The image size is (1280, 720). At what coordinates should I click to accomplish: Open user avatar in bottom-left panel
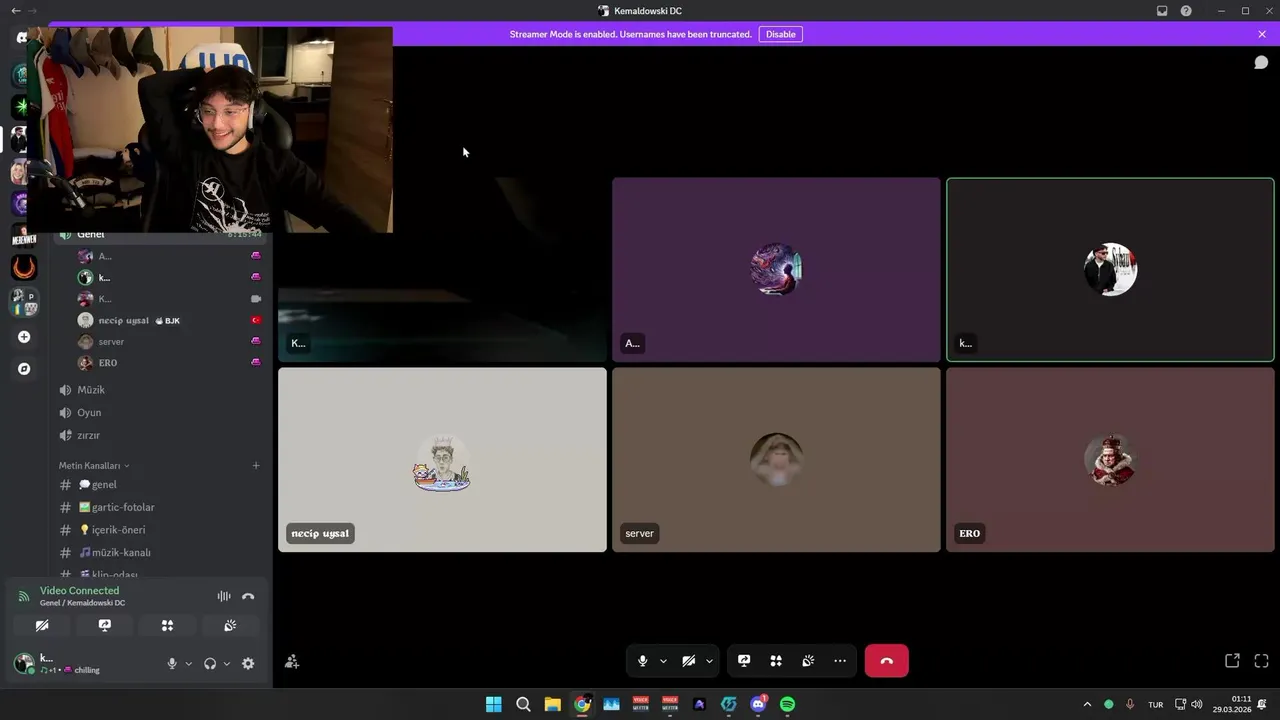click(24, 663)
